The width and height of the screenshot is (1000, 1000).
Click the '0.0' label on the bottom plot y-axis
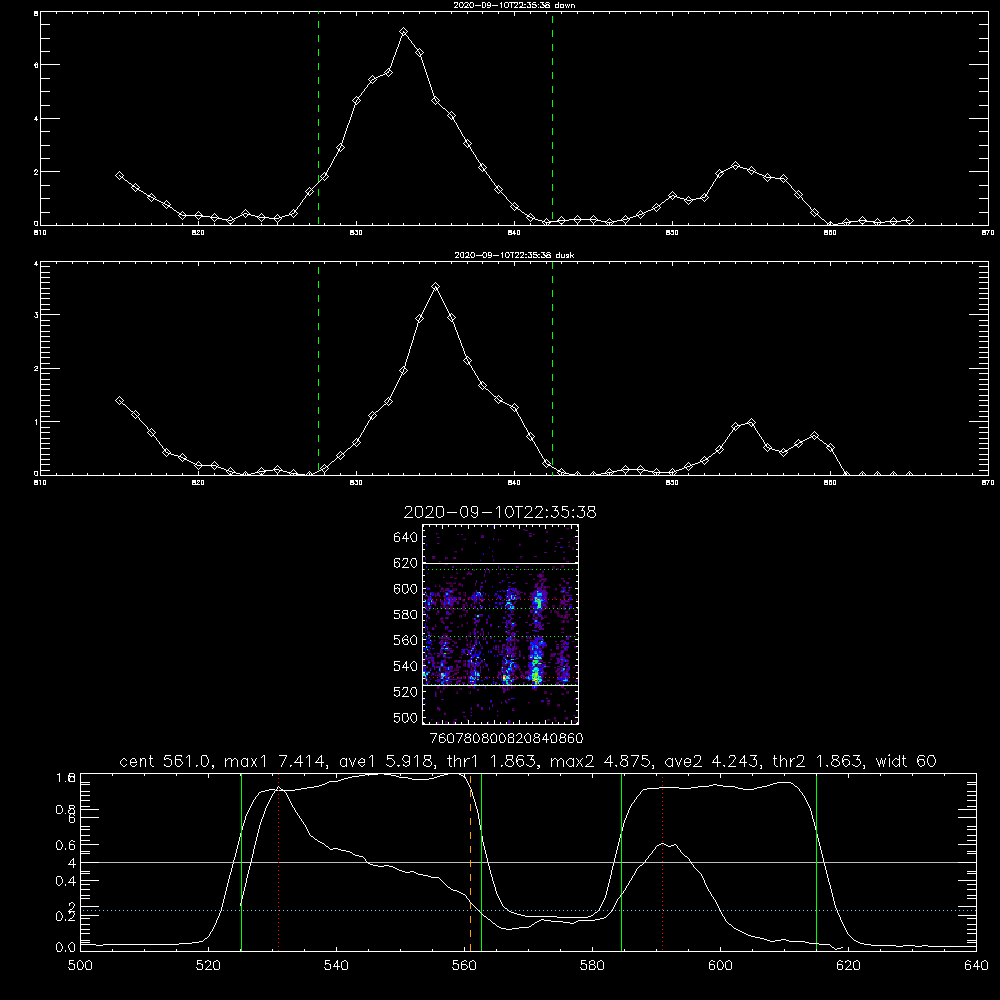pos(66,948)
